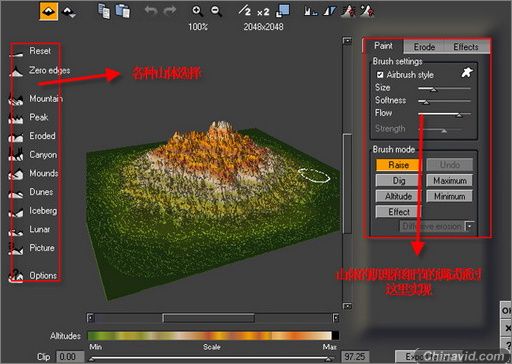Apply the Iceberg preset icon
512x364 pixels.
click(x=16, y=212)
